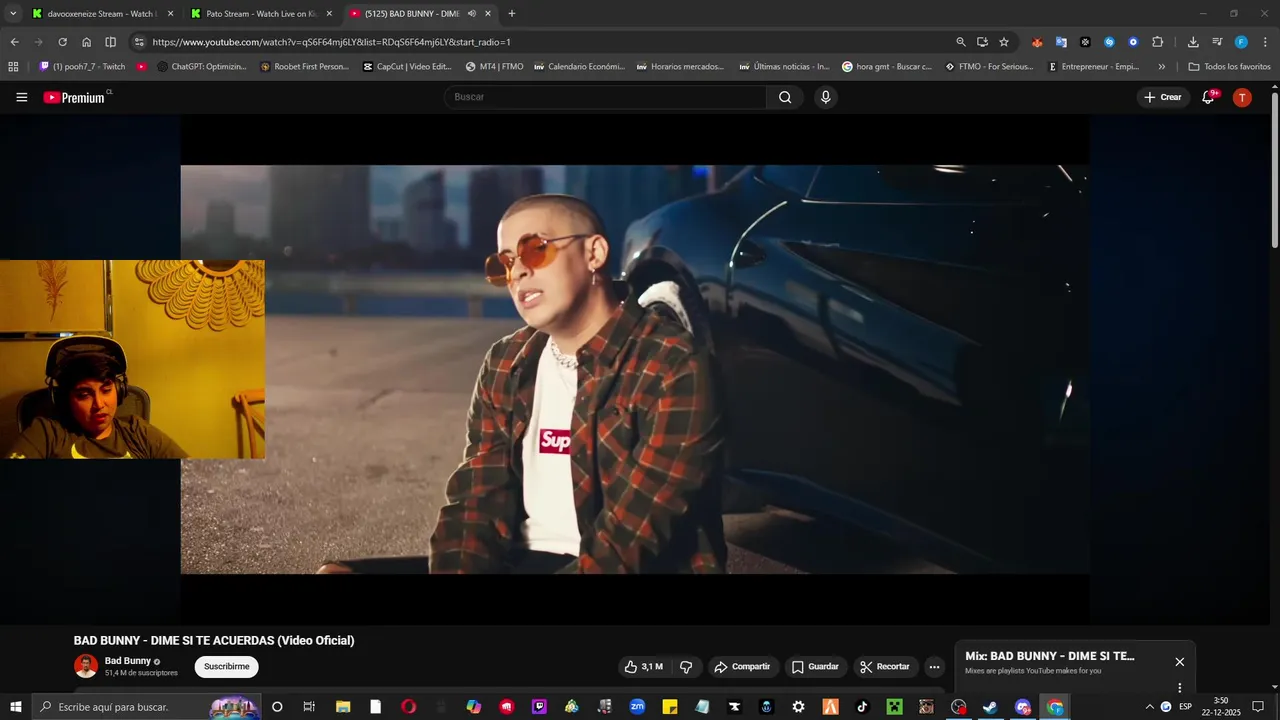Open the zoom magnifier in address bar
The width and height of the screenshot is (1280, 720).
tap(961, 42)
